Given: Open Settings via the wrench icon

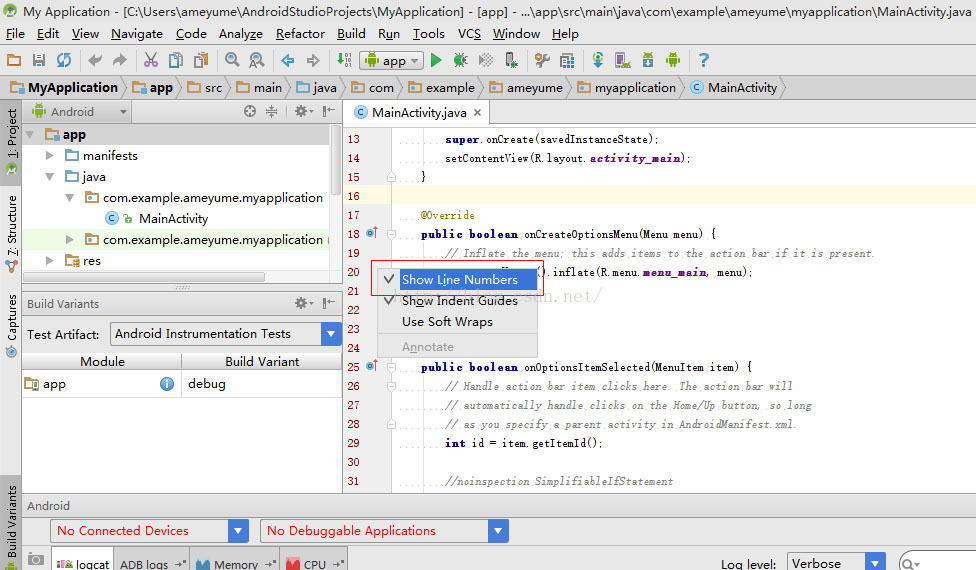Looking at the screenshot, I should tap(542, 60).
